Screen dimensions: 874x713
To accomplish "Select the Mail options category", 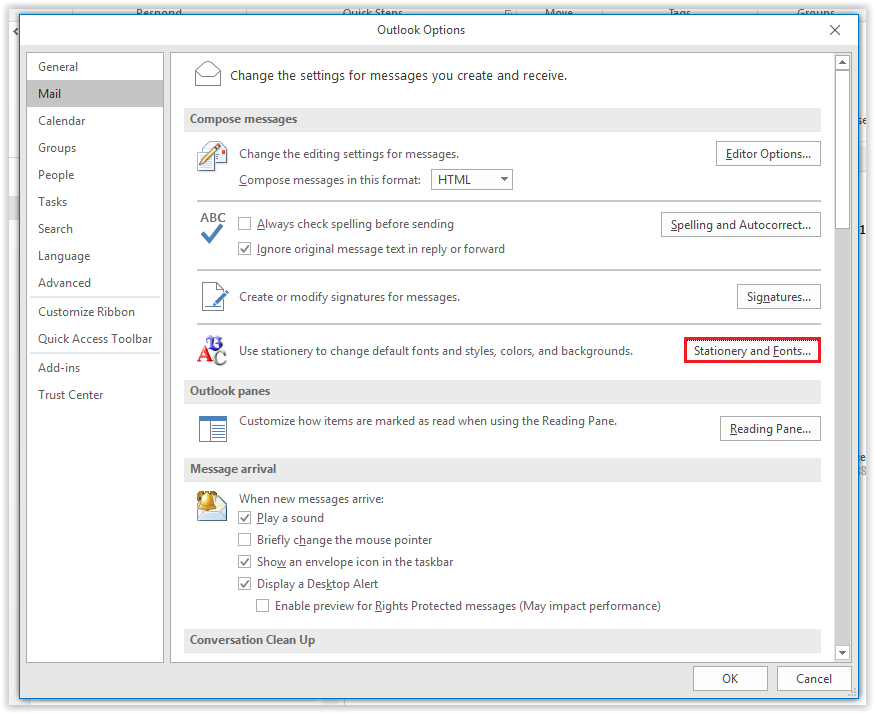I will click(x=95, y=94).
